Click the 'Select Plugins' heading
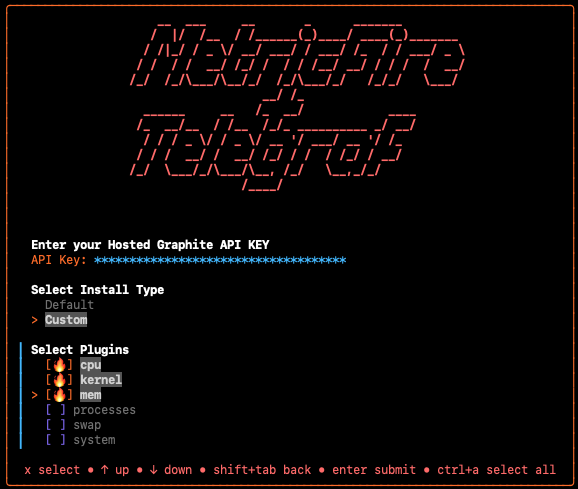Viewport: 578px width, 489px height. [x=80, y=350]
